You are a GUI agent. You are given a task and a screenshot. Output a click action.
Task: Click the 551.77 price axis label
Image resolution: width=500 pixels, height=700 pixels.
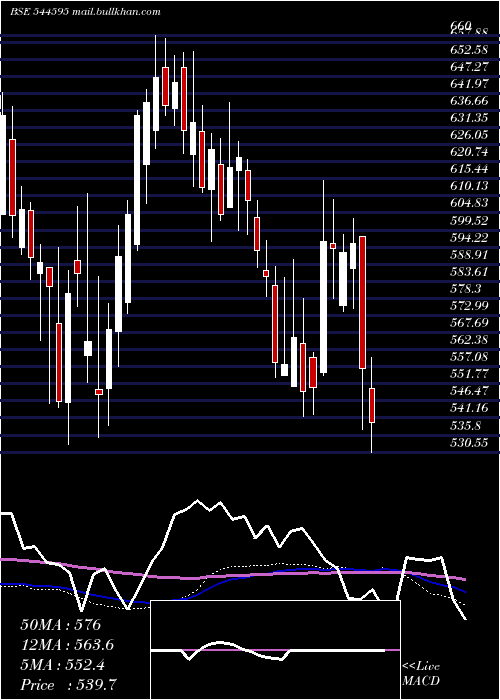click(469, 374)
